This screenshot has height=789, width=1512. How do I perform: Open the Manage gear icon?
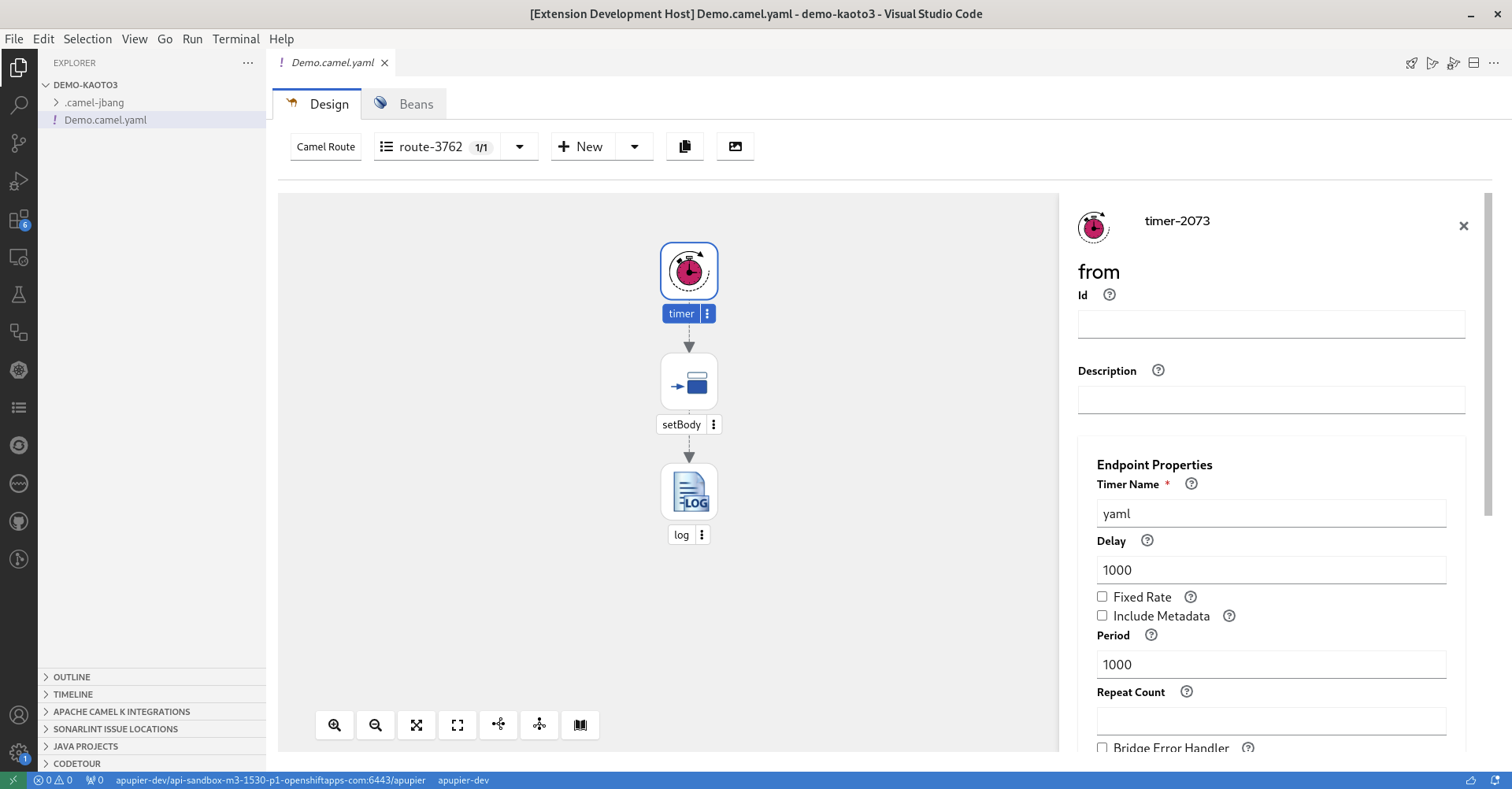tap(19, 753)
